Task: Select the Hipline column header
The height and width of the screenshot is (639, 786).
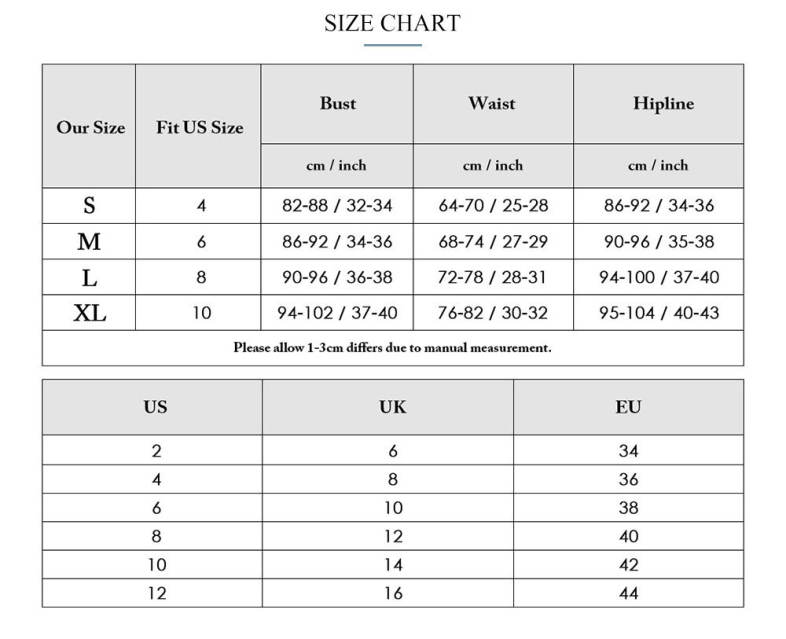Action: point(662,103)
